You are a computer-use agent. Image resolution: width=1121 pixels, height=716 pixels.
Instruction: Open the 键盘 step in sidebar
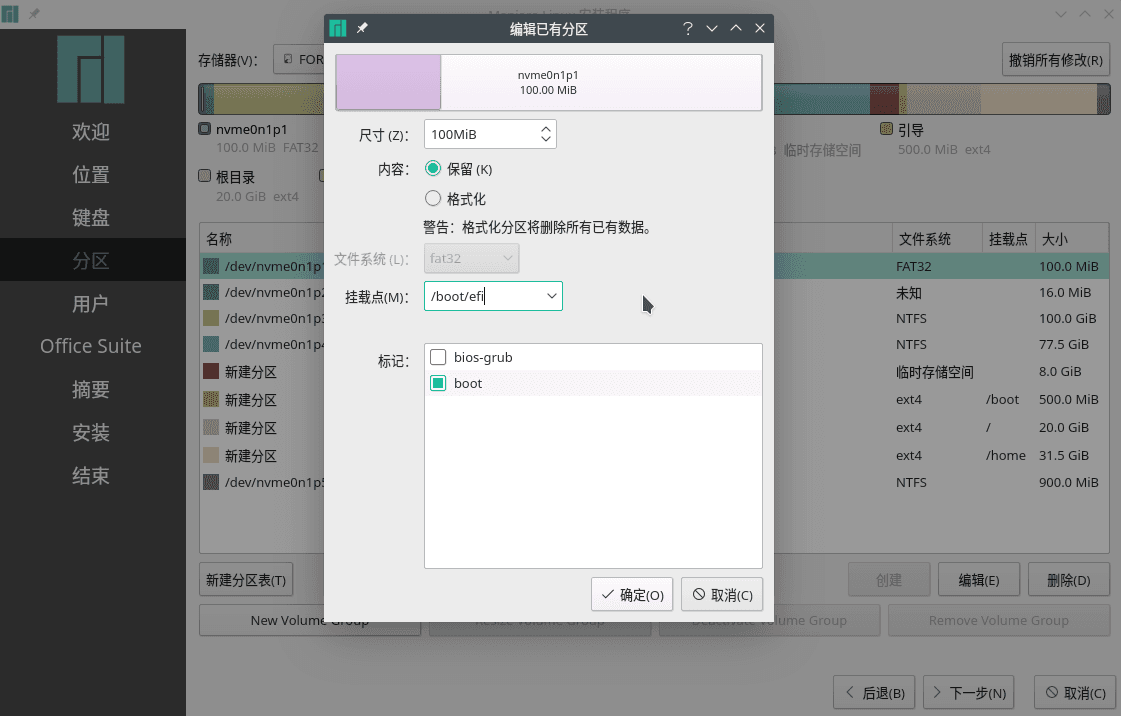tap(91, 218)
